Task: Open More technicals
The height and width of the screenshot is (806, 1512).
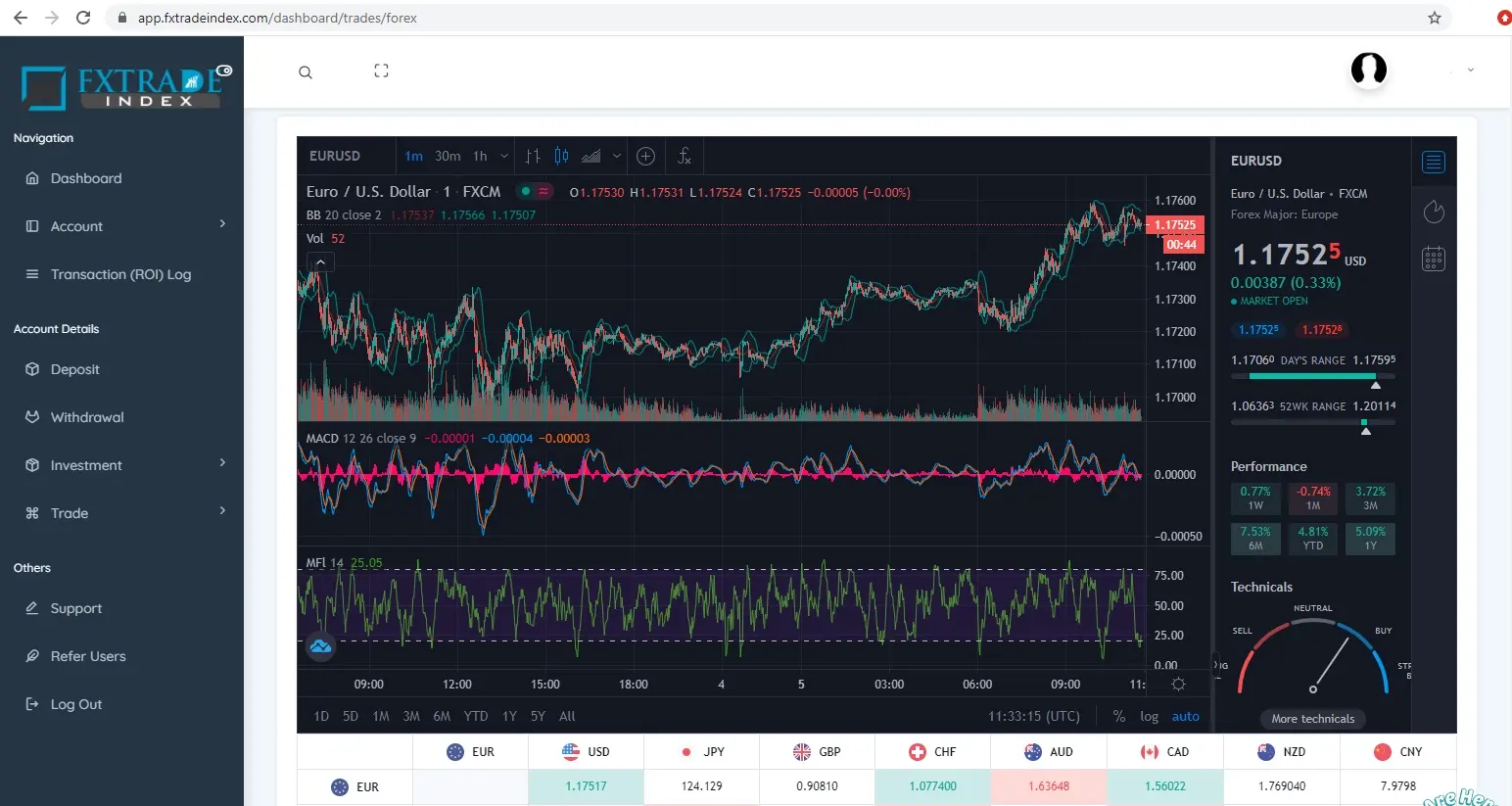Action: point(1312,718)
